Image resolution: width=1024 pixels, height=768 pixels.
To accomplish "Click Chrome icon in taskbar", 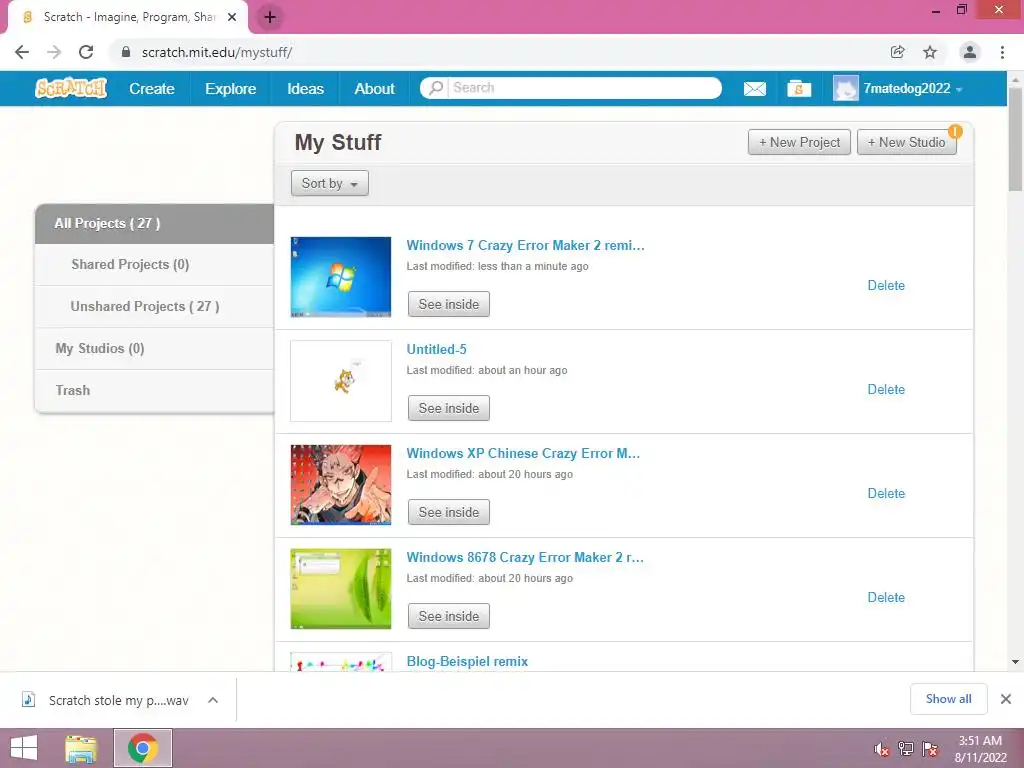I will pos(143,748).
